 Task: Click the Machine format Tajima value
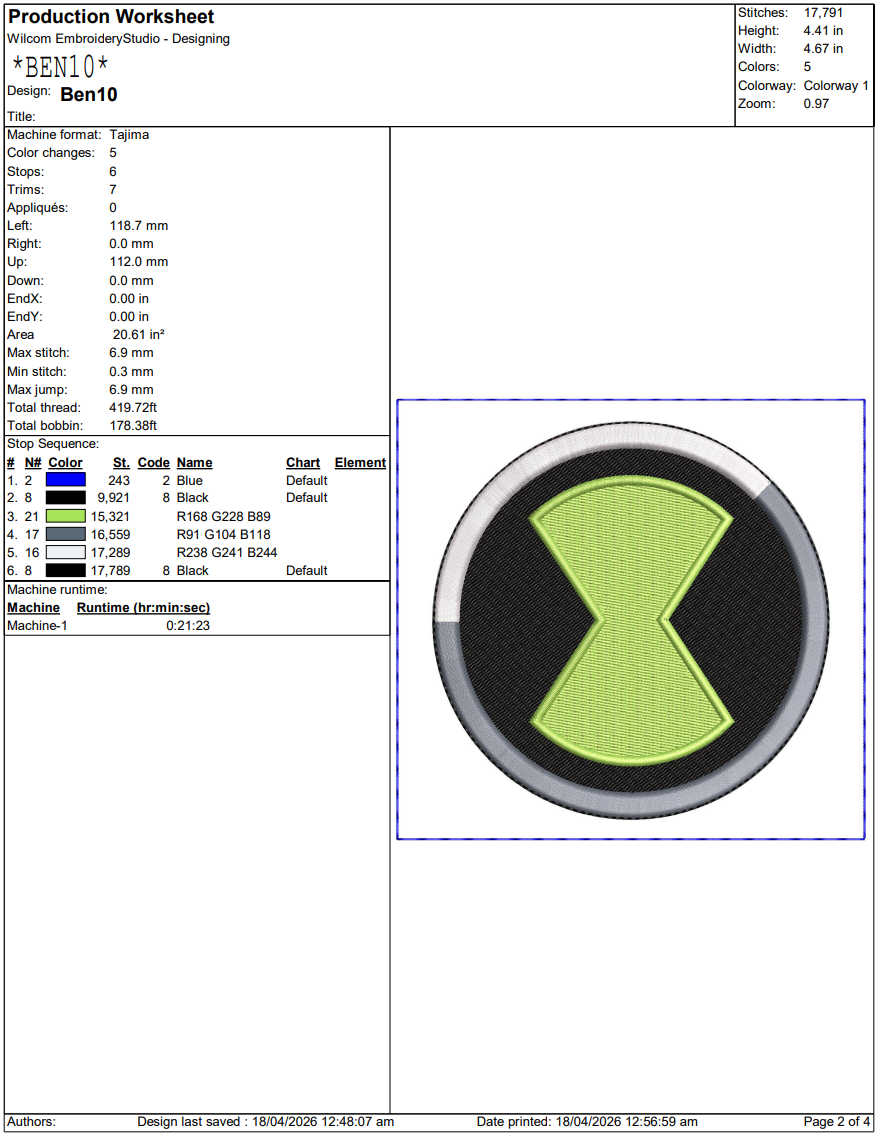click(129, 135)
